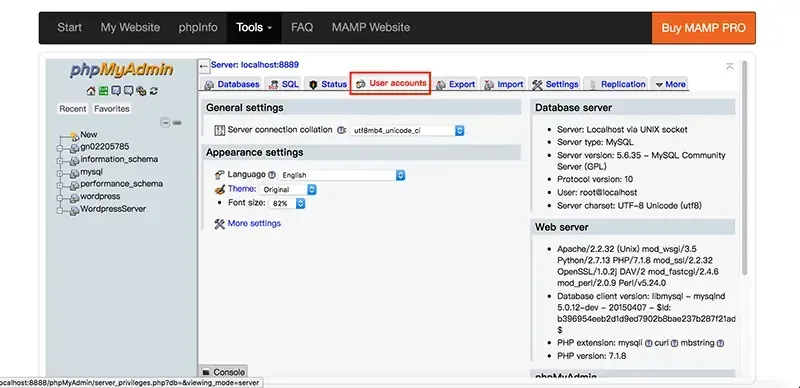Switch to the Import tab
The height and width of the screenshot is (388, 800).
pyautogui.click(x=504, y=84)
